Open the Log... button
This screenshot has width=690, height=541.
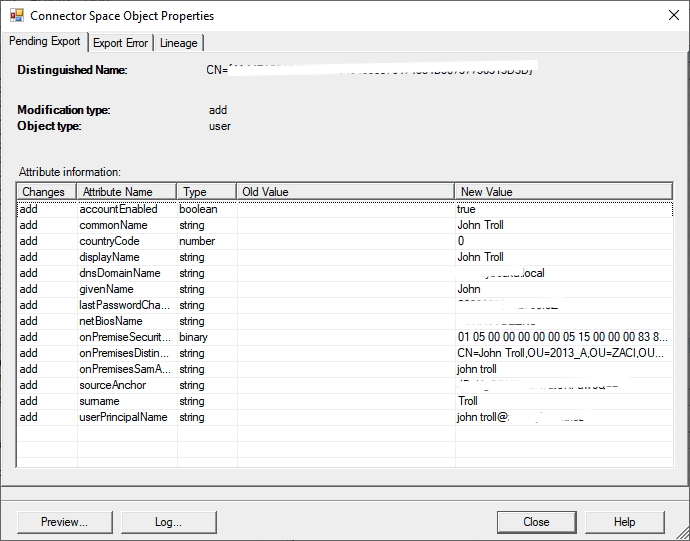168,522
